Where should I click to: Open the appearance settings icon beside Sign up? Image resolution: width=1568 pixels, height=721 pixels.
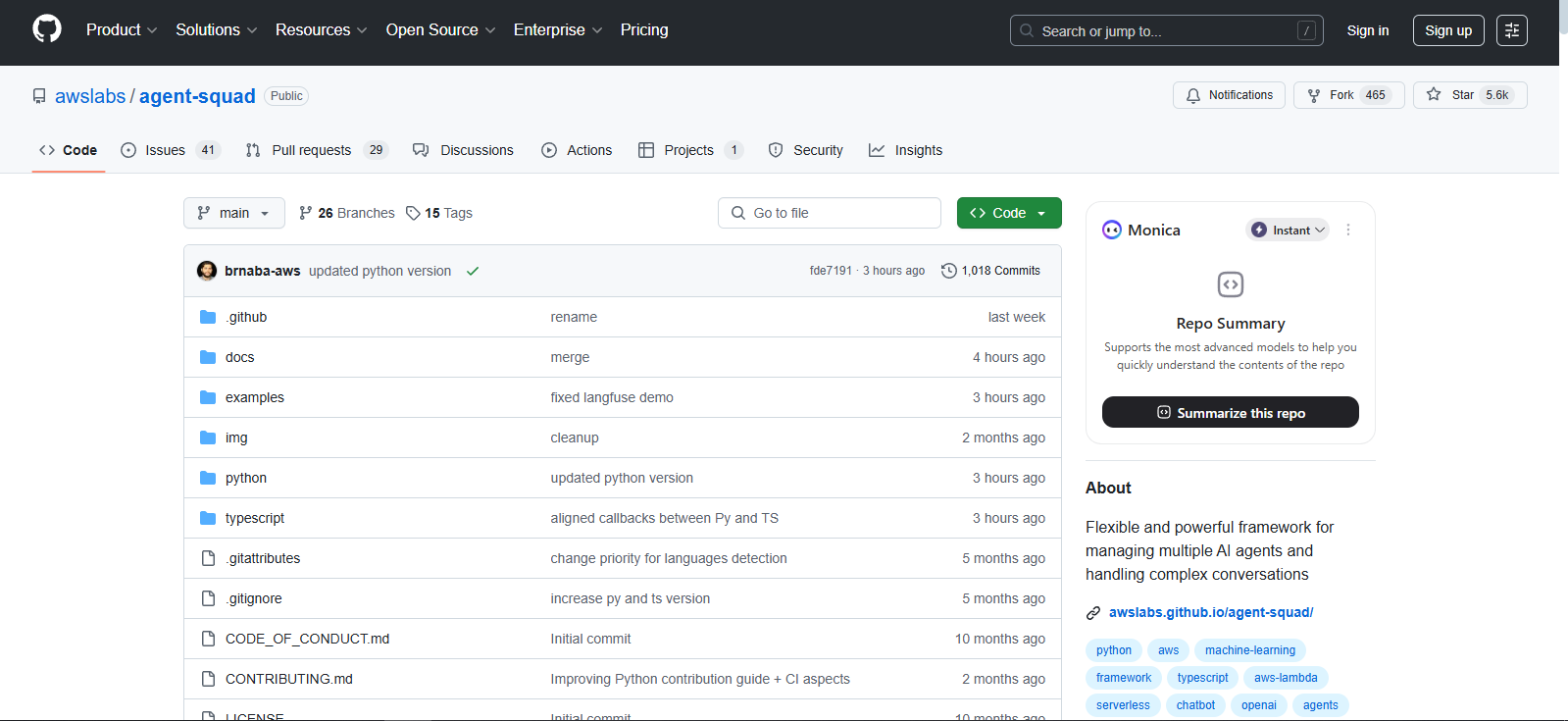(x=1512, y=30)
